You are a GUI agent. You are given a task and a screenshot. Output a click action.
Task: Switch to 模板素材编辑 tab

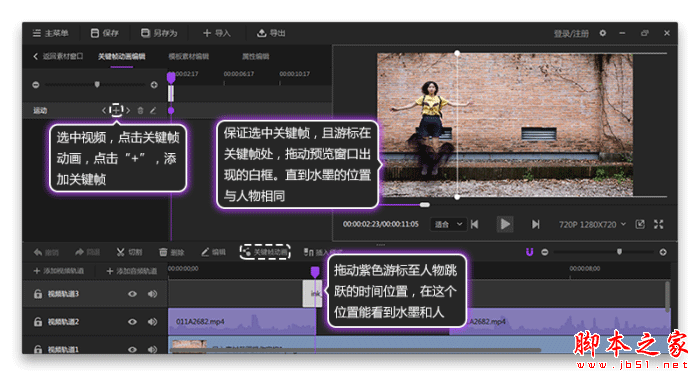tap(188, 57)
